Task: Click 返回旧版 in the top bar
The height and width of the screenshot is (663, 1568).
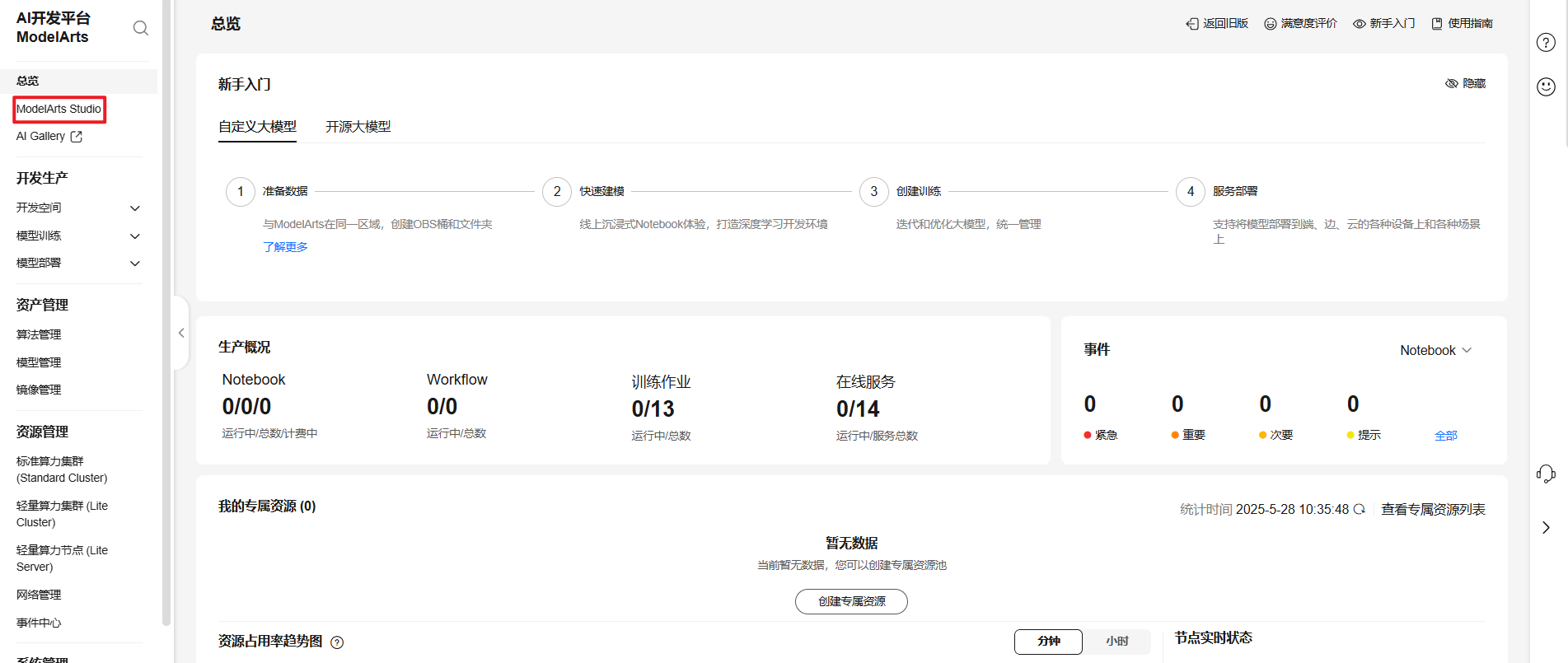Action: tap(1217, 23)
